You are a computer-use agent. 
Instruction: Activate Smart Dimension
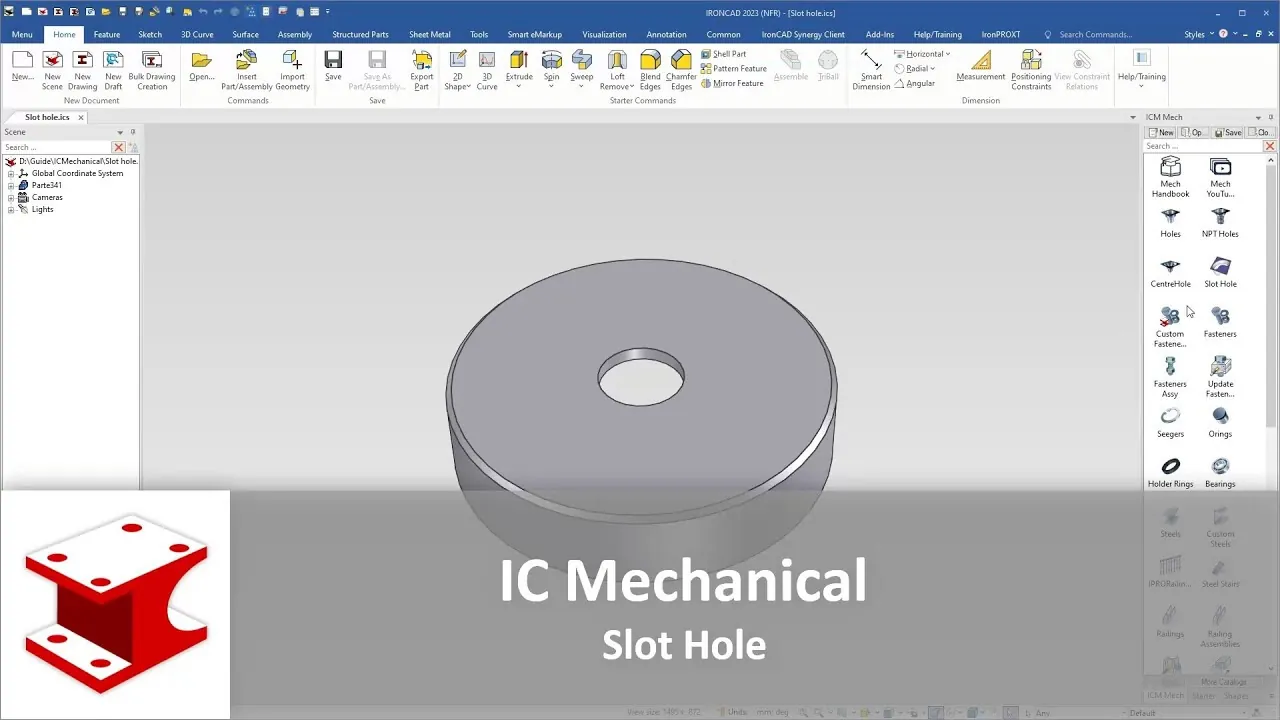tap(871, 70)
